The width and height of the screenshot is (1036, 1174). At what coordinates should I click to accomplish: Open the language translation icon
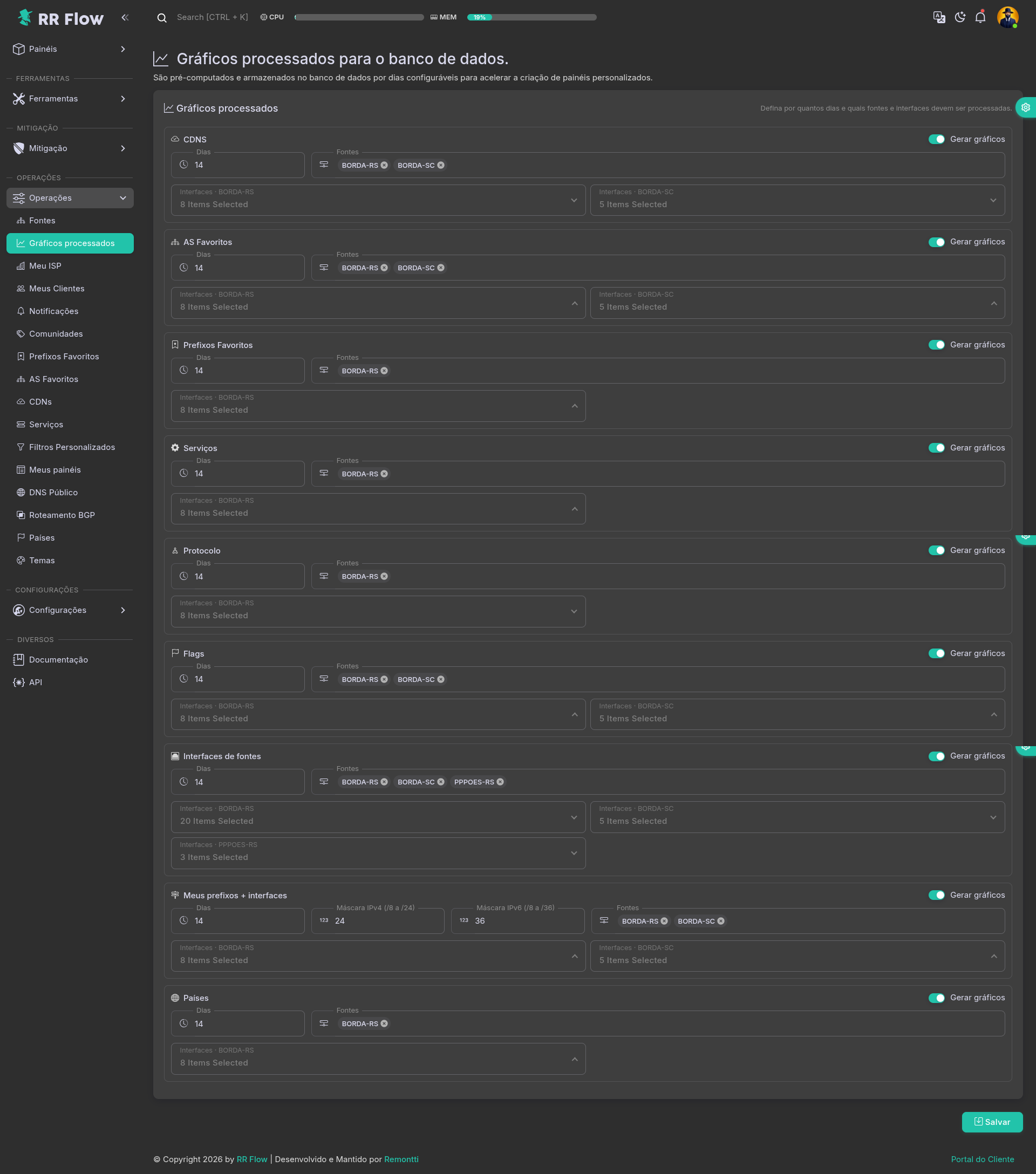939,17
